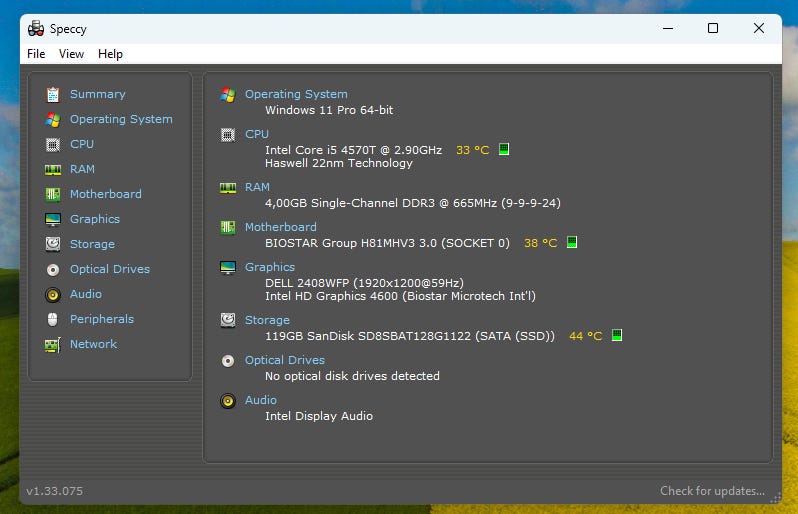Click the 119GB SanDisk SSD text
The image size is (798, 514).
pos(410,336)
